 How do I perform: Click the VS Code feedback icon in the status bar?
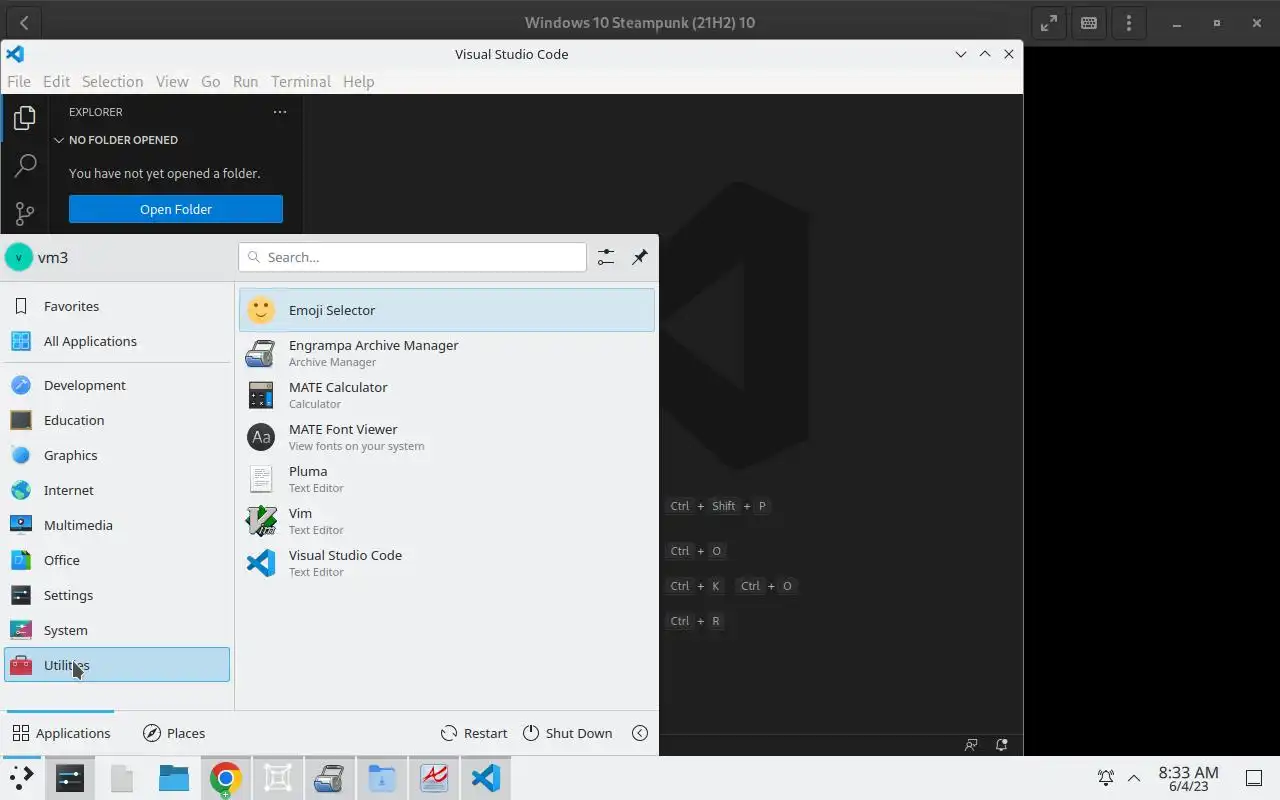(971, 745)
